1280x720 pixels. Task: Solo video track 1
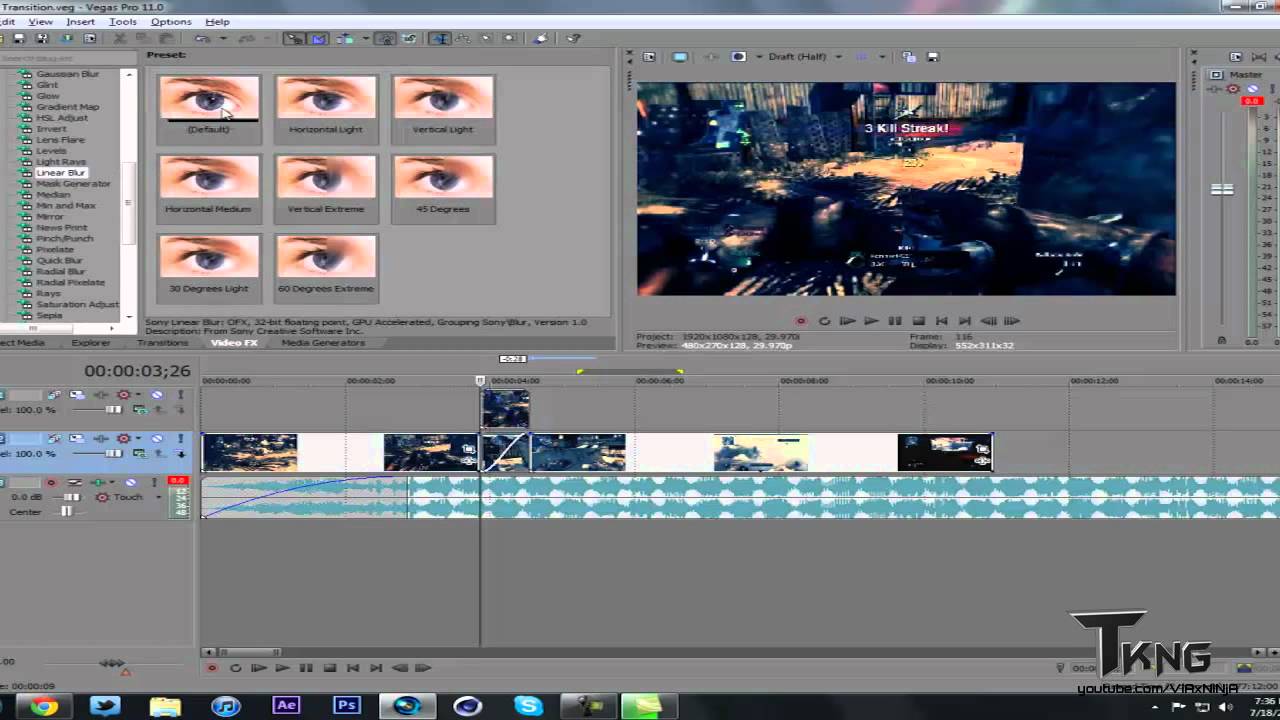(180, 395)
